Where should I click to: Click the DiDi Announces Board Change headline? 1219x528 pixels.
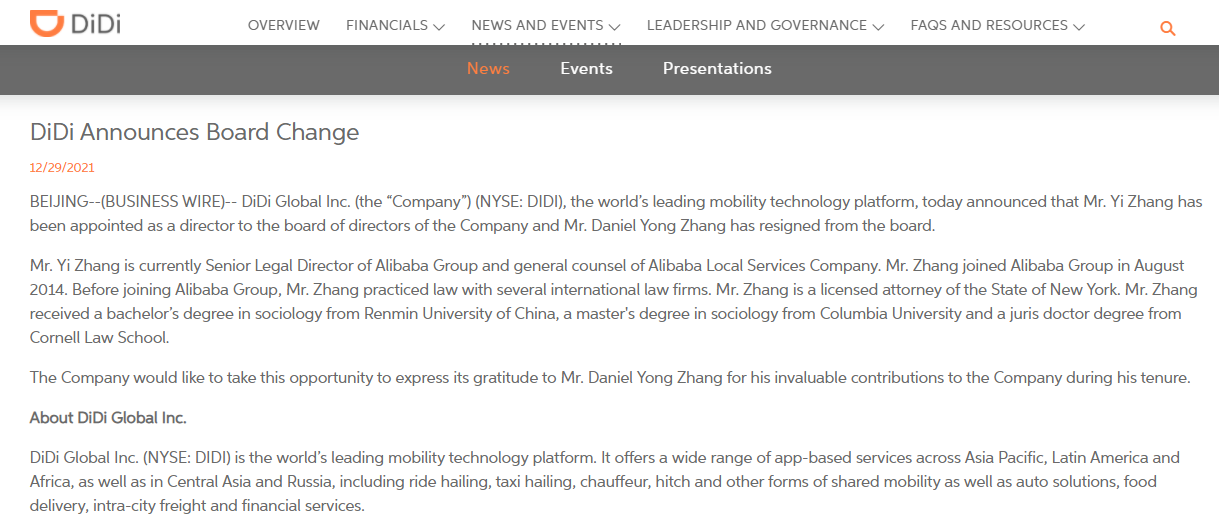point(194,132)
